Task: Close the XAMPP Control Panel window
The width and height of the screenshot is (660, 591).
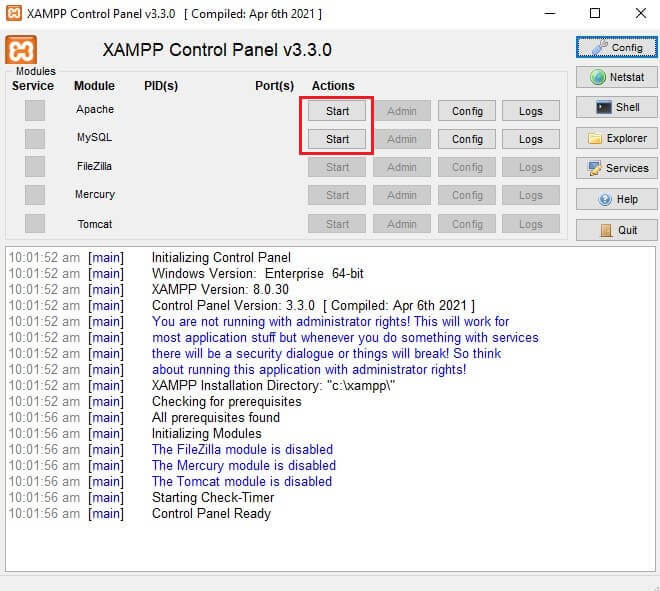Action: [641, 13]
